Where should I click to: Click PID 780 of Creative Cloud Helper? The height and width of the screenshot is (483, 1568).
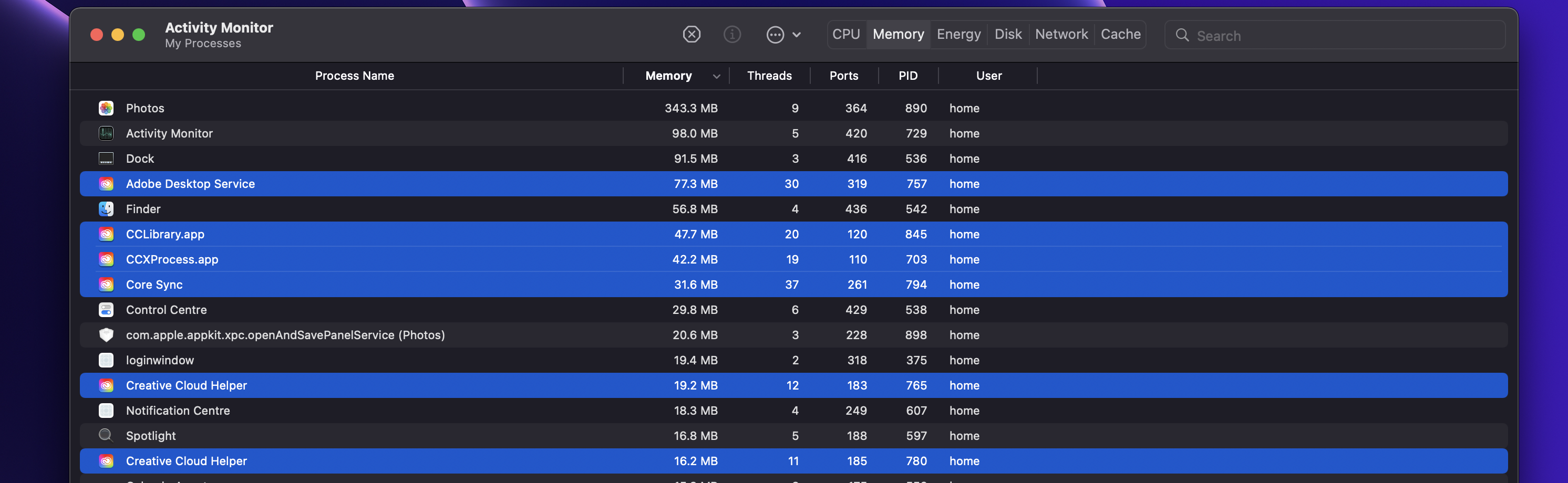click(x=915, y=461)
